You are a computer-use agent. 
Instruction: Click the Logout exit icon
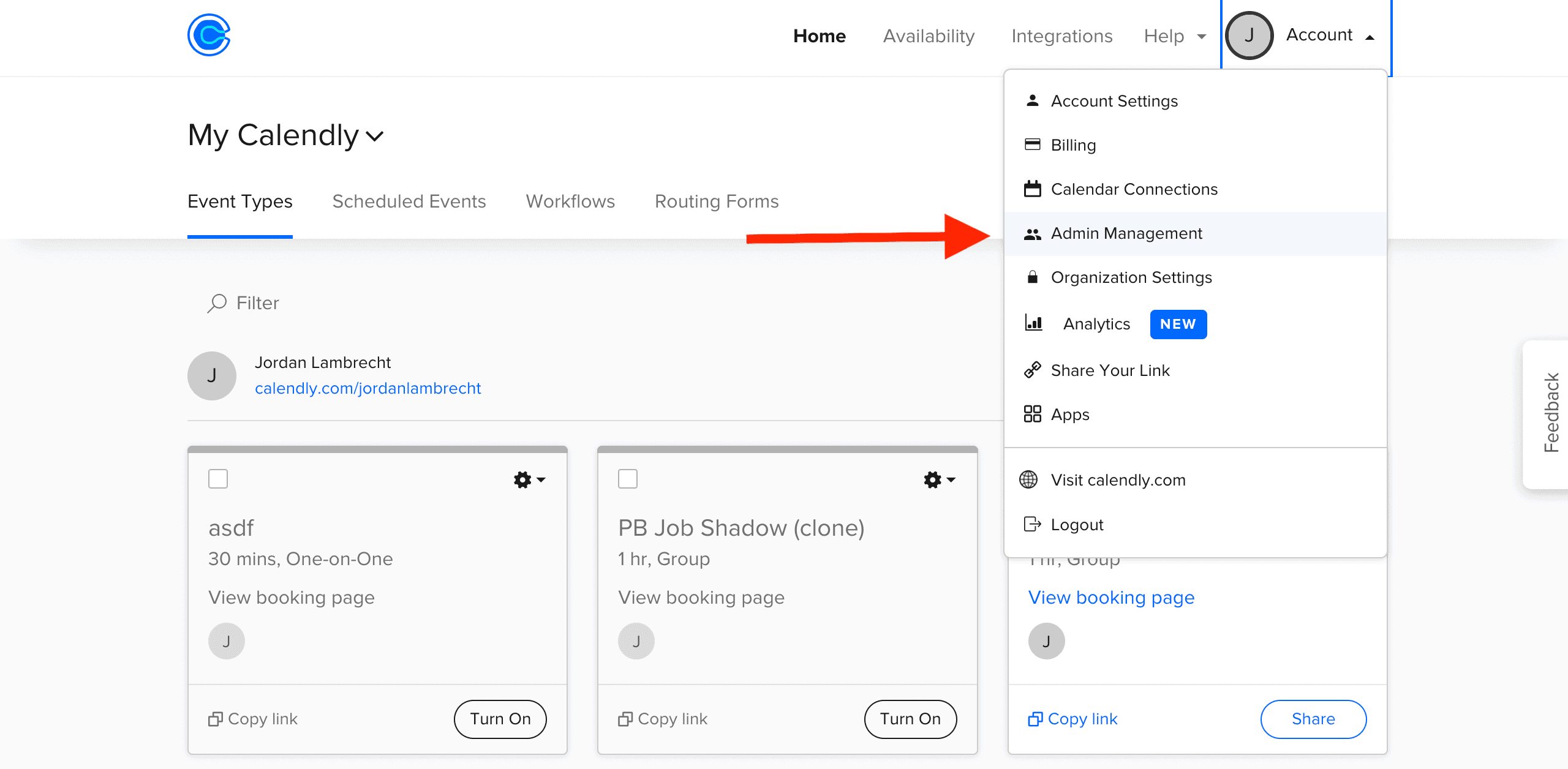click(x=1033, y=524)
